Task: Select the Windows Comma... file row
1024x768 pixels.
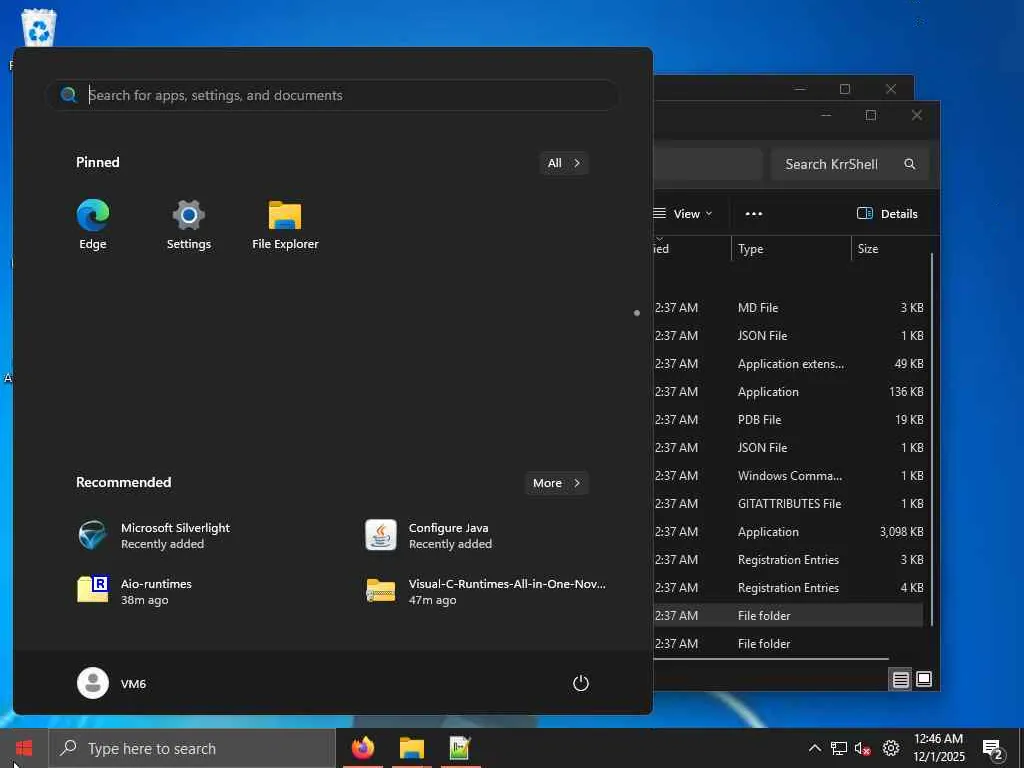Action: 788,476
